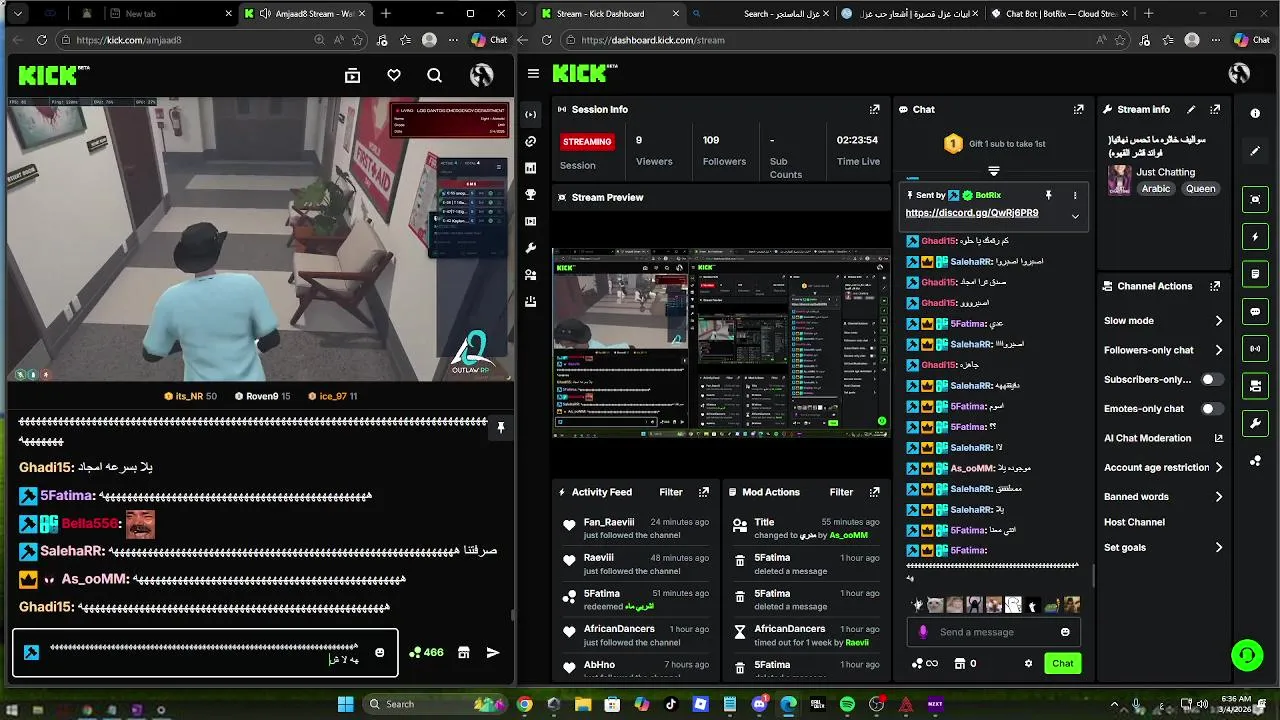Send the chat message with arrow icon

(x=493, y=652)
